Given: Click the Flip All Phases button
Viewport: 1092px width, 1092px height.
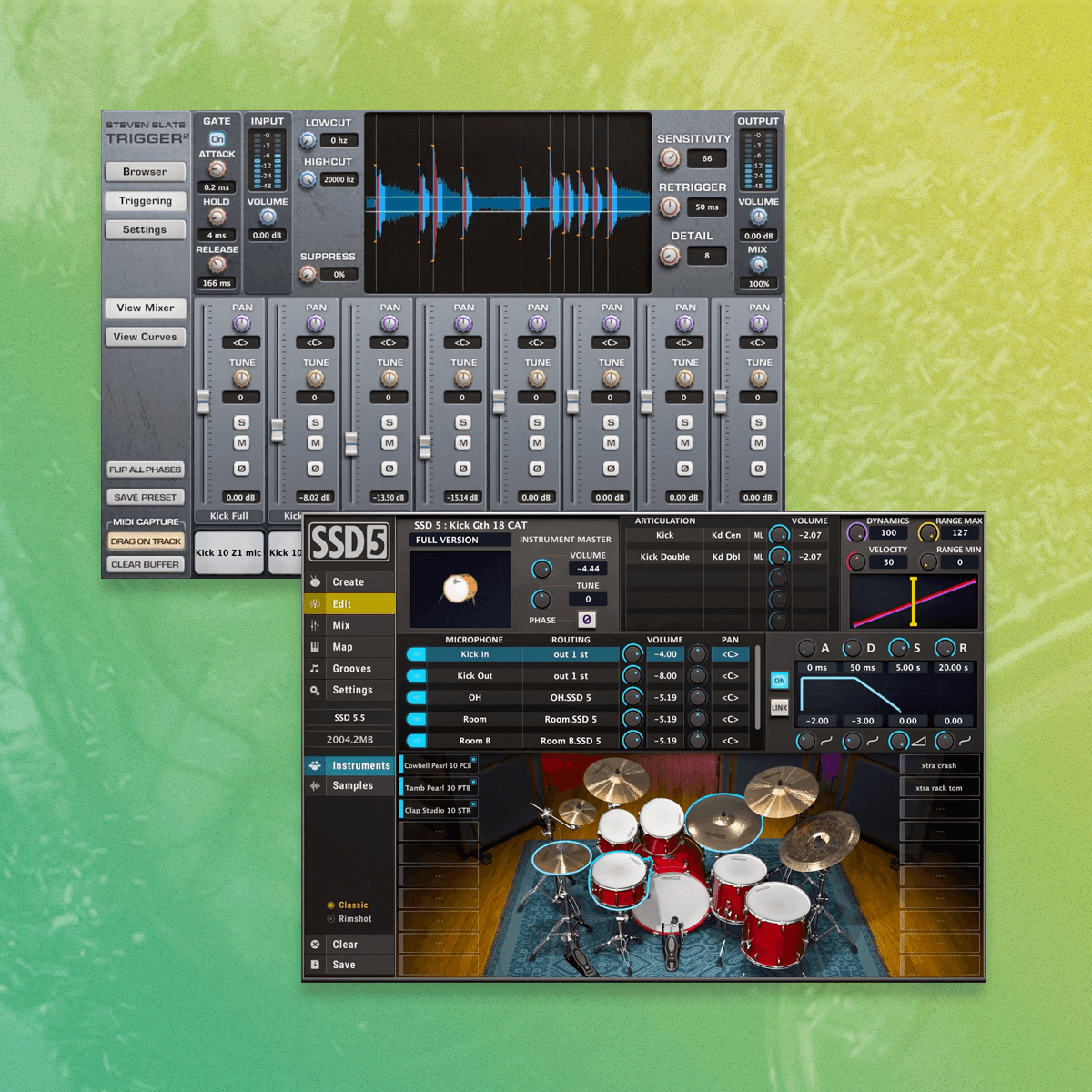Looking at the screenshot, I should (x=146, y=470).
